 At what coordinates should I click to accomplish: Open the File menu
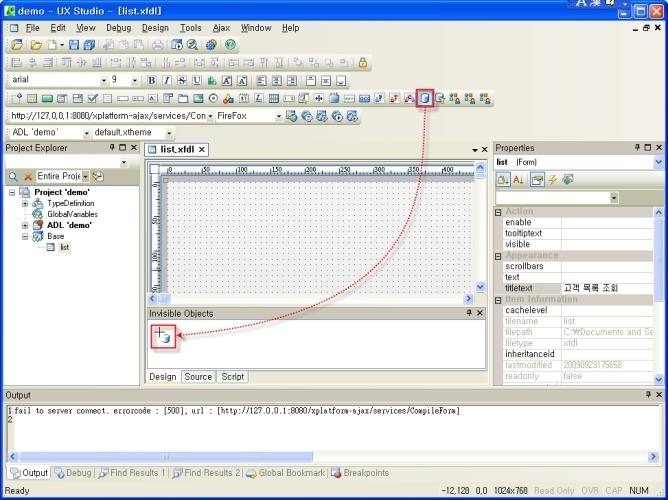pos(33,28)
